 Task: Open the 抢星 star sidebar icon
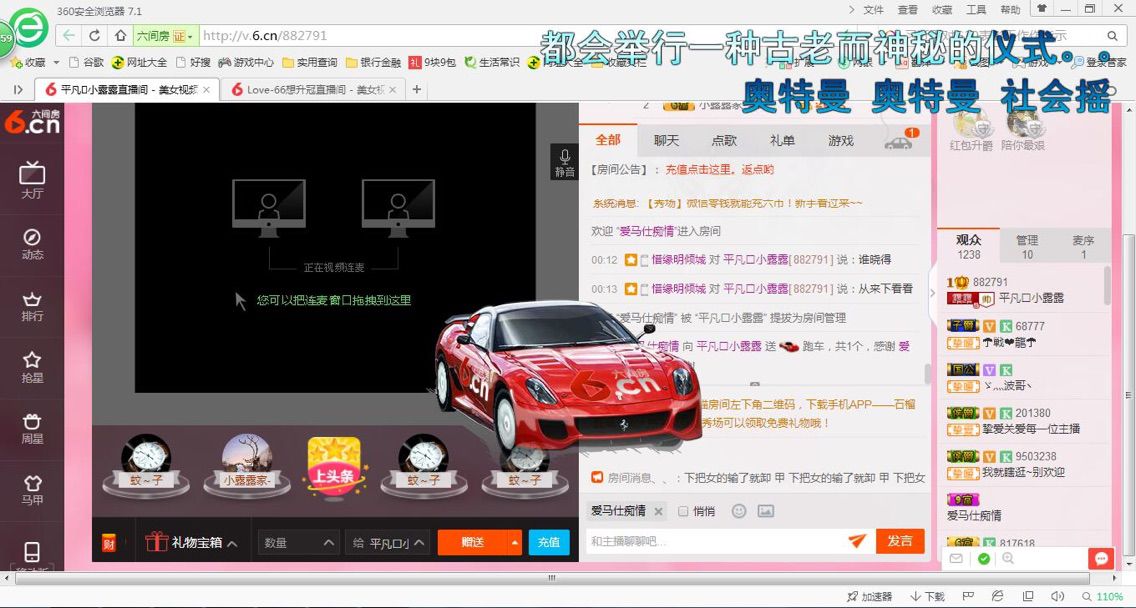click(32, 368)
